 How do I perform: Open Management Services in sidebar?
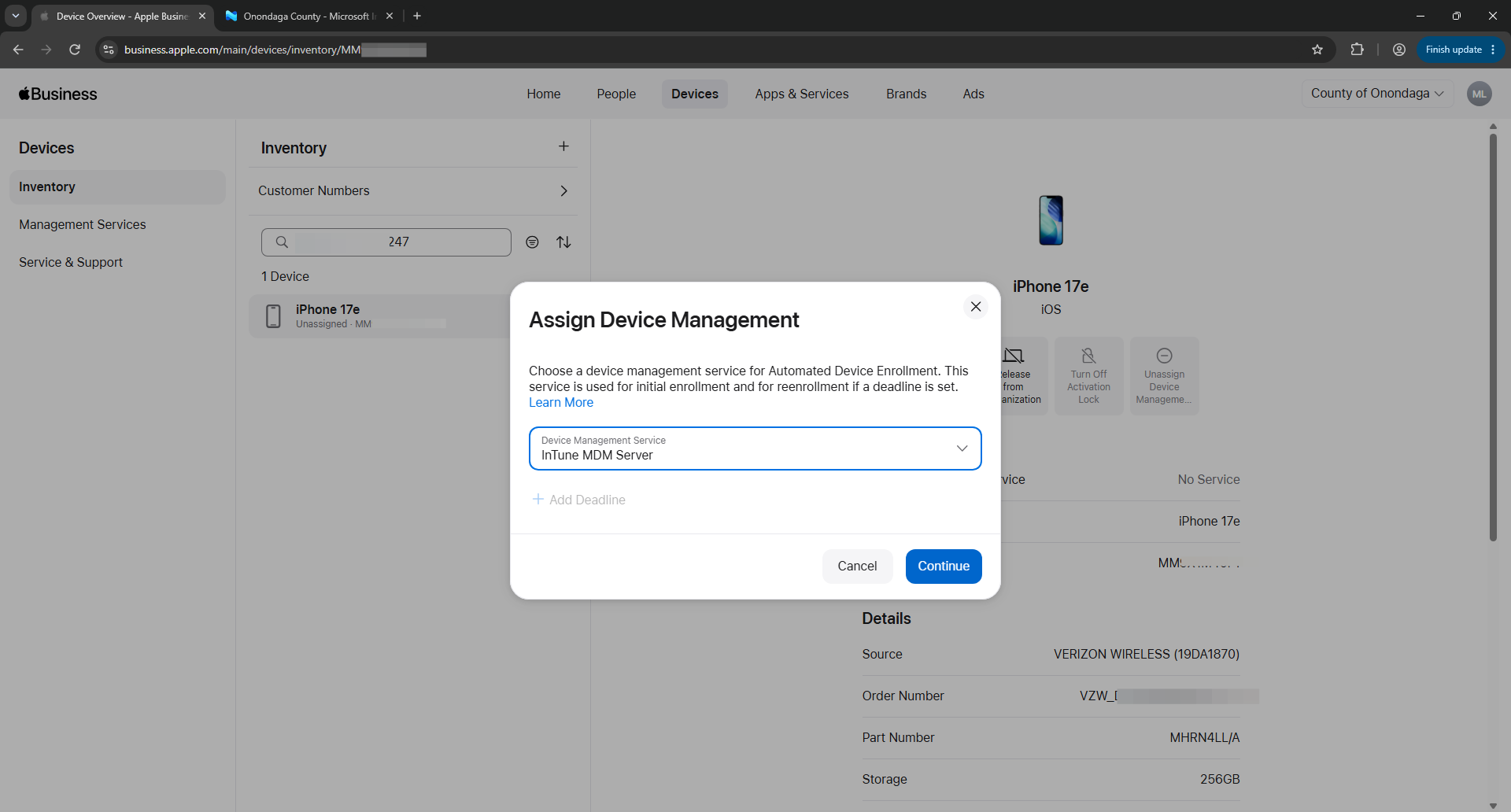point(83,225)
